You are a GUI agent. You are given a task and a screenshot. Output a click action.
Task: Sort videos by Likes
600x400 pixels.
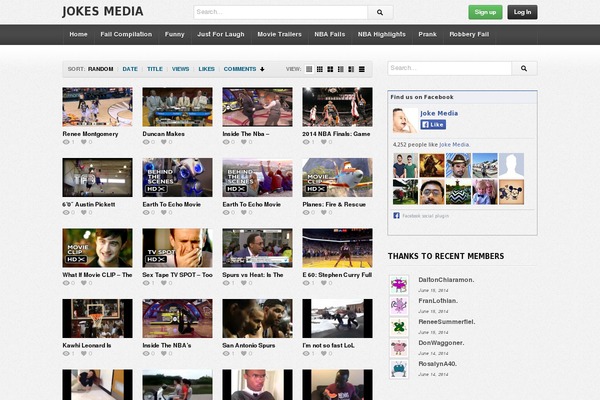point(206,69)
